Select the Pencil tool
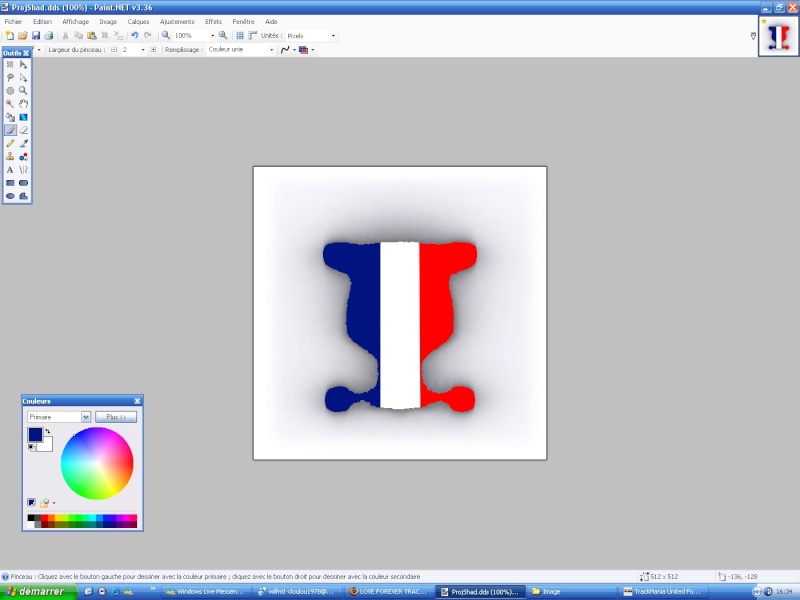This screenshot has width=800, height=600. (10, 144)
